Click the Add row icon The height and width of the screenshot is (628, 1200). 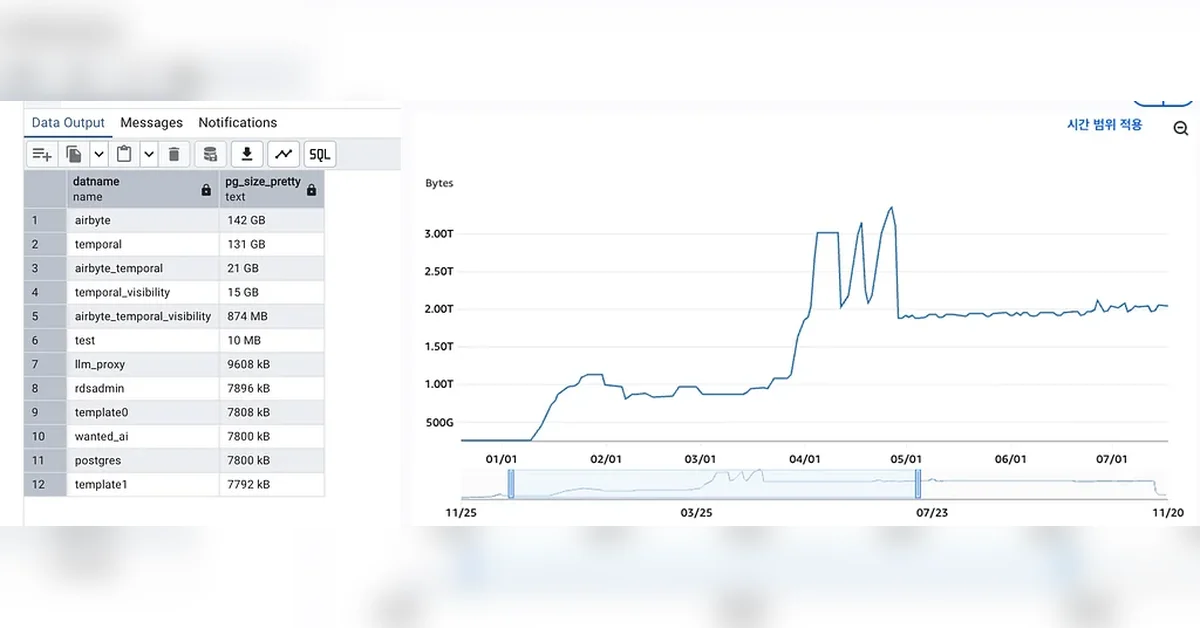click(42, 154)
